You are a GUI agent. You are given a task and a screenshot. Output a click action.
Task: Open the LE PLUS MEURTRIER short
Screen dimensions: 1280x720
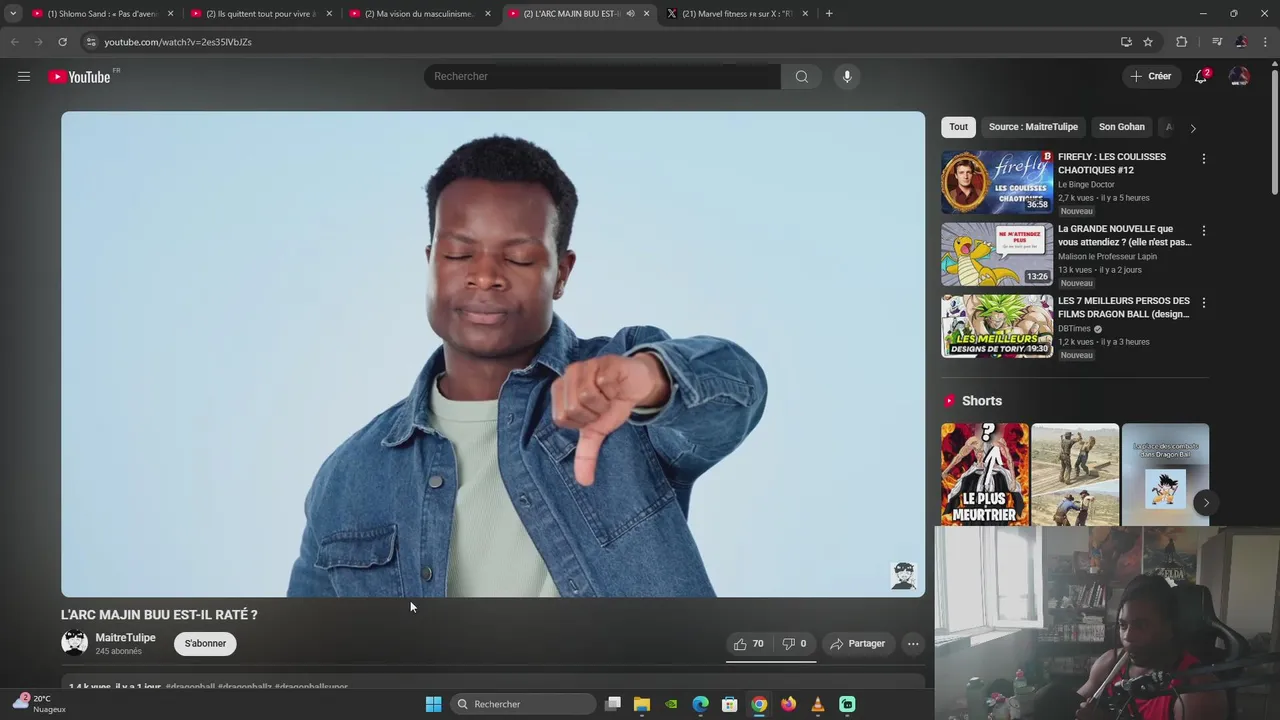click(985, 474)
